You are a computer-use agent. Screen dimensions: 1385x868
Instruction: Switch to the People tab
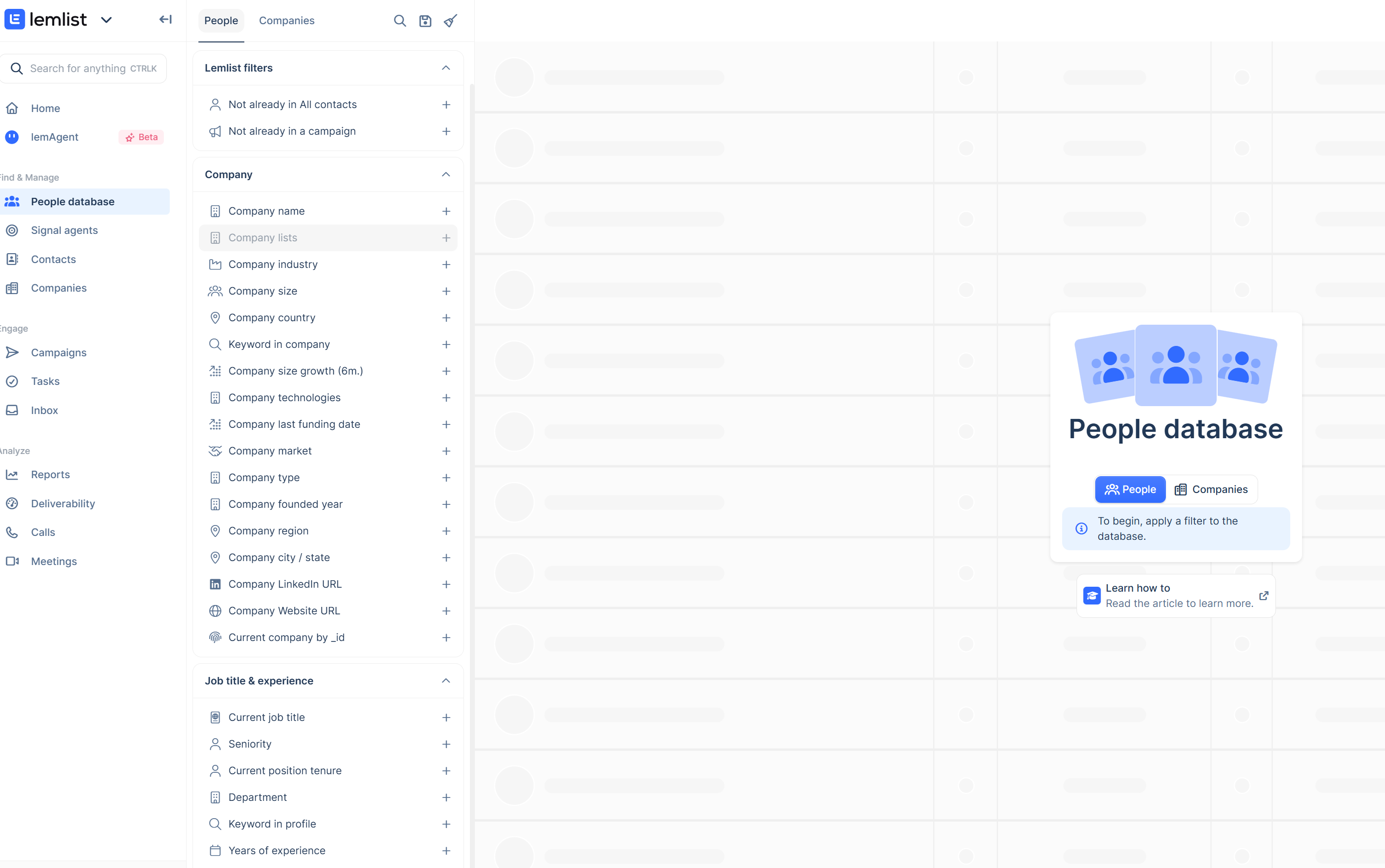tap(221, 21)
